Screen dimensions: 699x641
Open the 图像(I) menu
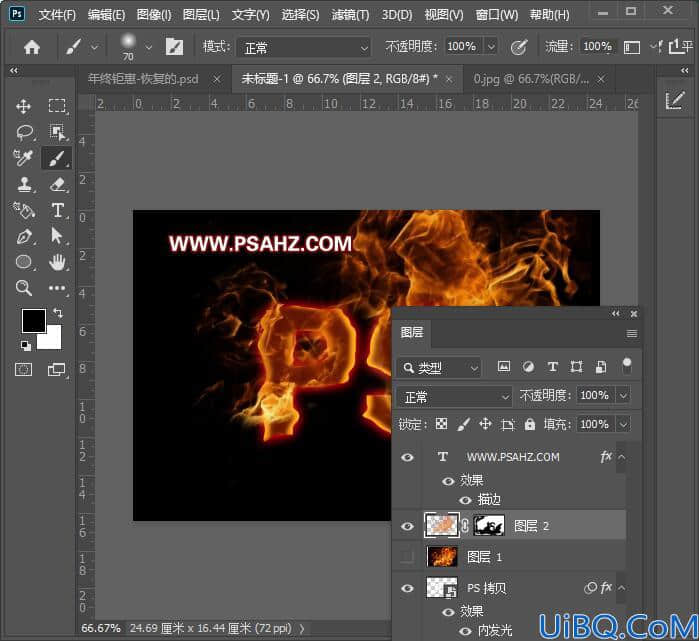(x=154, y=15)
